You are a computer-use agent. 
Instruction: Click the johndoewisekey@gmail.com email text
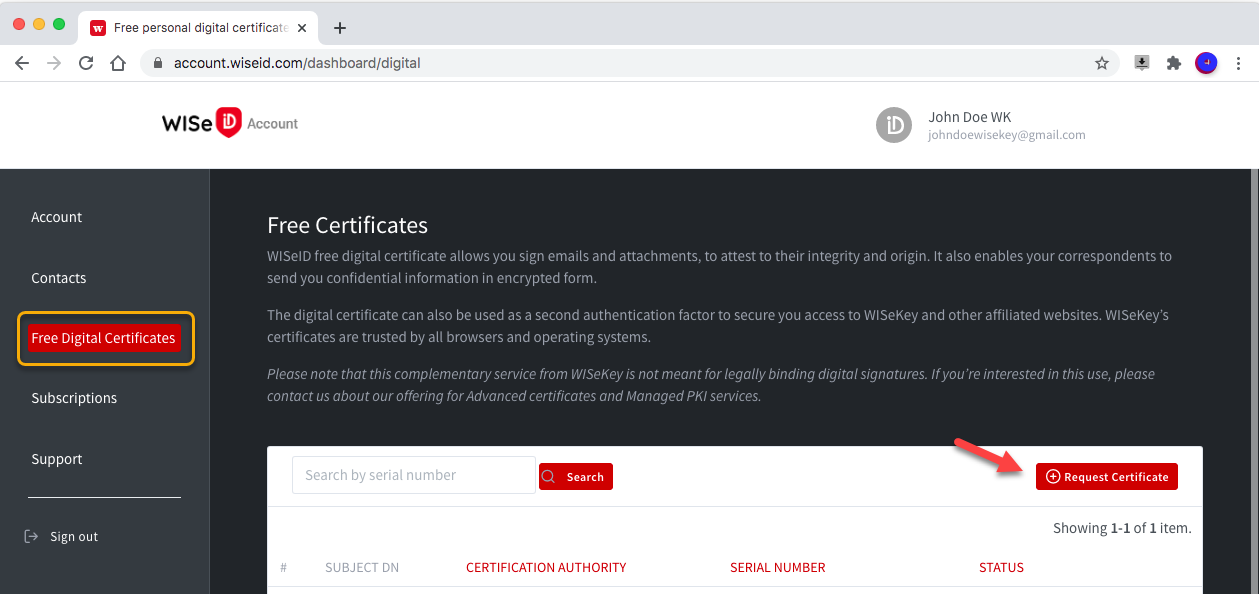(x=1006, y=135)
